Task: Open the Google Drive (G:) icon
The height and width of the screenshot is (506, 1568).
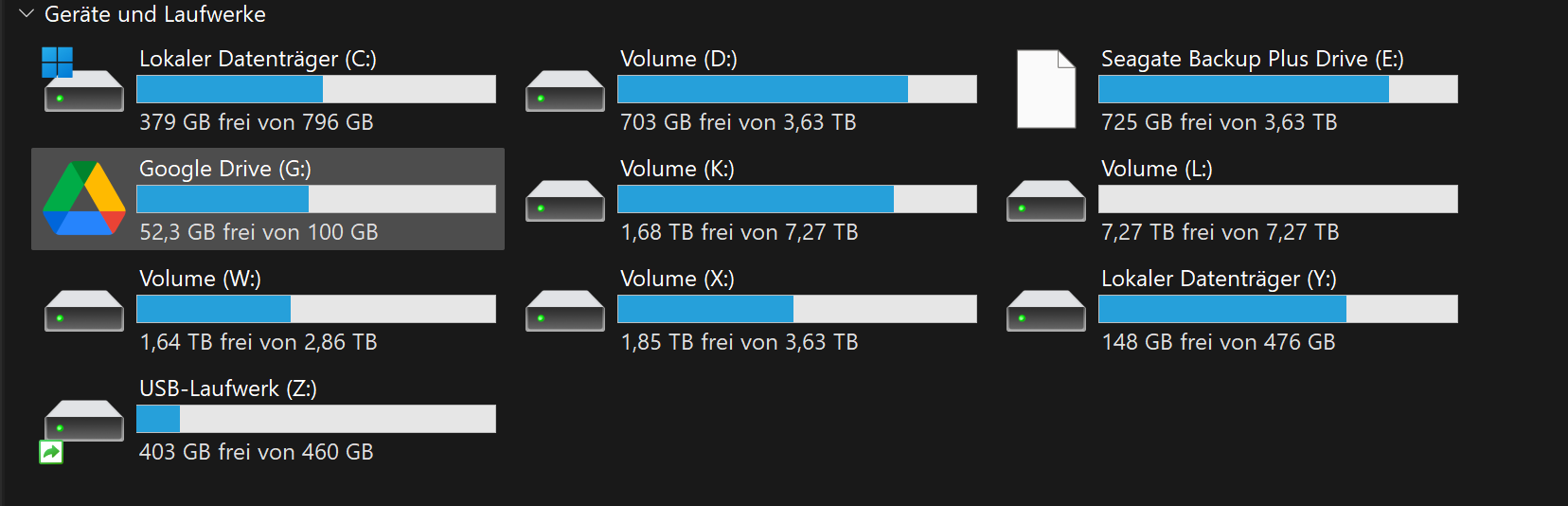Action: 84,198
